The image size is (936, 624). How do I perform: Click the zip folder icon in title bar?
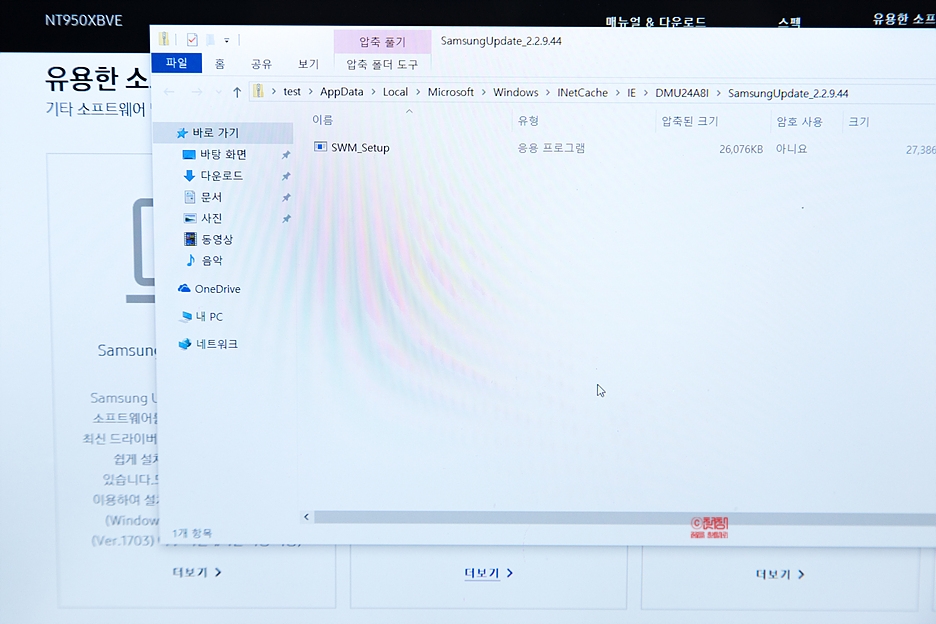(x=164, y=39)
